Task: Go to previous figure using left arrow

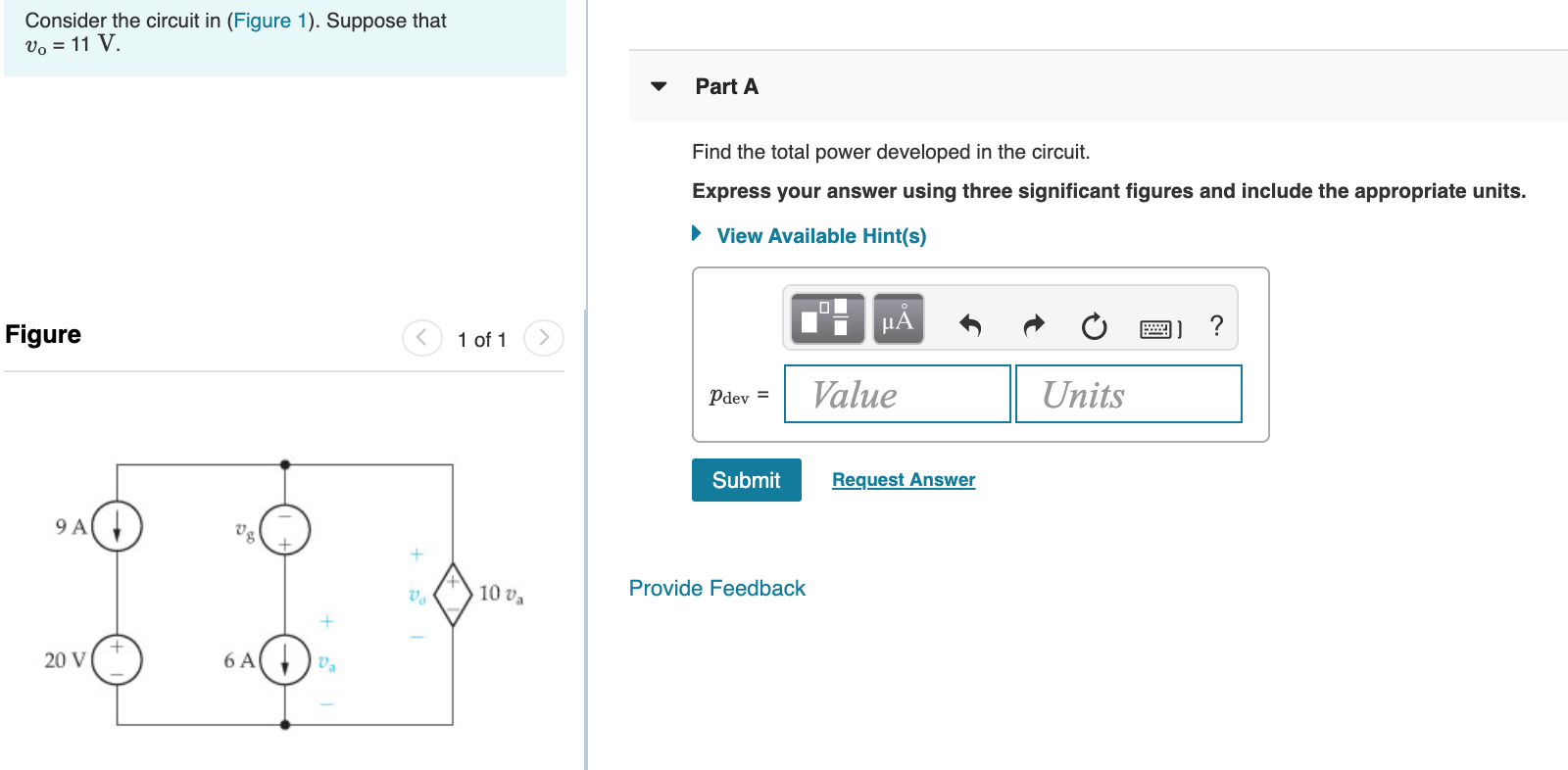Action: 420,337
